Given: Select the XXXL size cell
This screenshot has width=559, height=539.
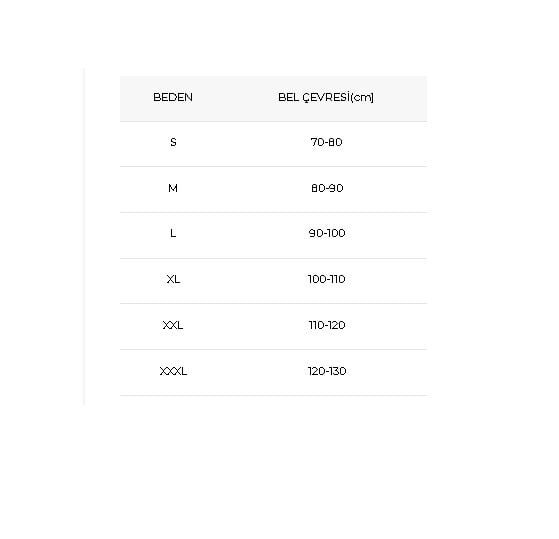Looking at the screenshot, I should point(173,371).
